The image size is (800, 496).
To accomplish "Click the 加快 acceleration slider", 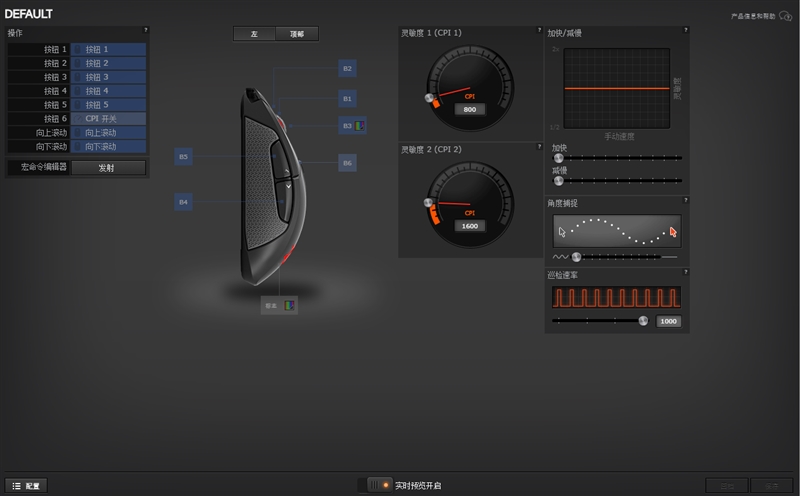I will 617,158.
